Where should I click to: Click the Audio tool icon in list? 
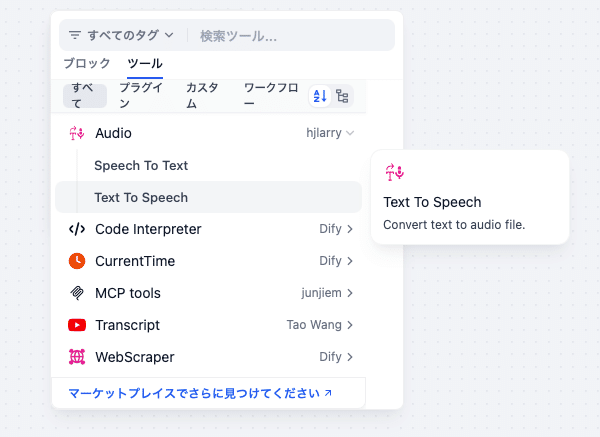click(x=77, y=133)
